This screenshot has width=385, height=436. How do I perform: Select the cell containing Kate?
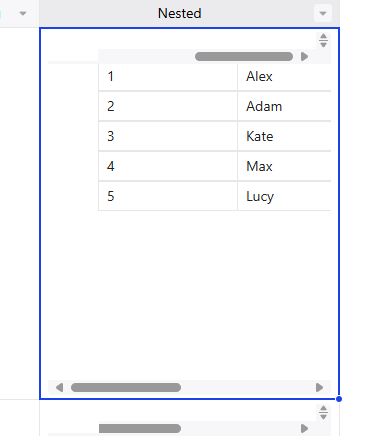click(x=284, y=136)
